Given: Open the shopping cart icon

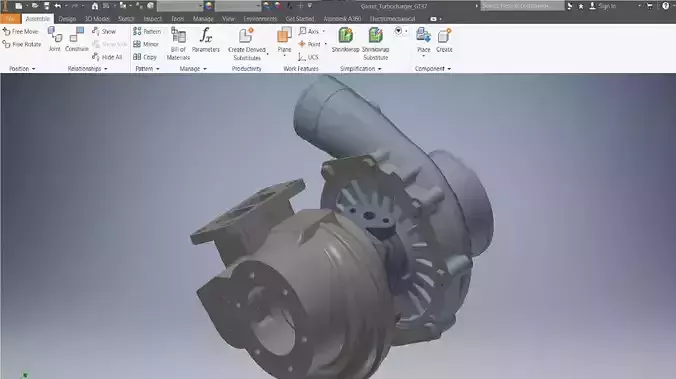Looking at the screenshot, I should [x=650, y=6].
